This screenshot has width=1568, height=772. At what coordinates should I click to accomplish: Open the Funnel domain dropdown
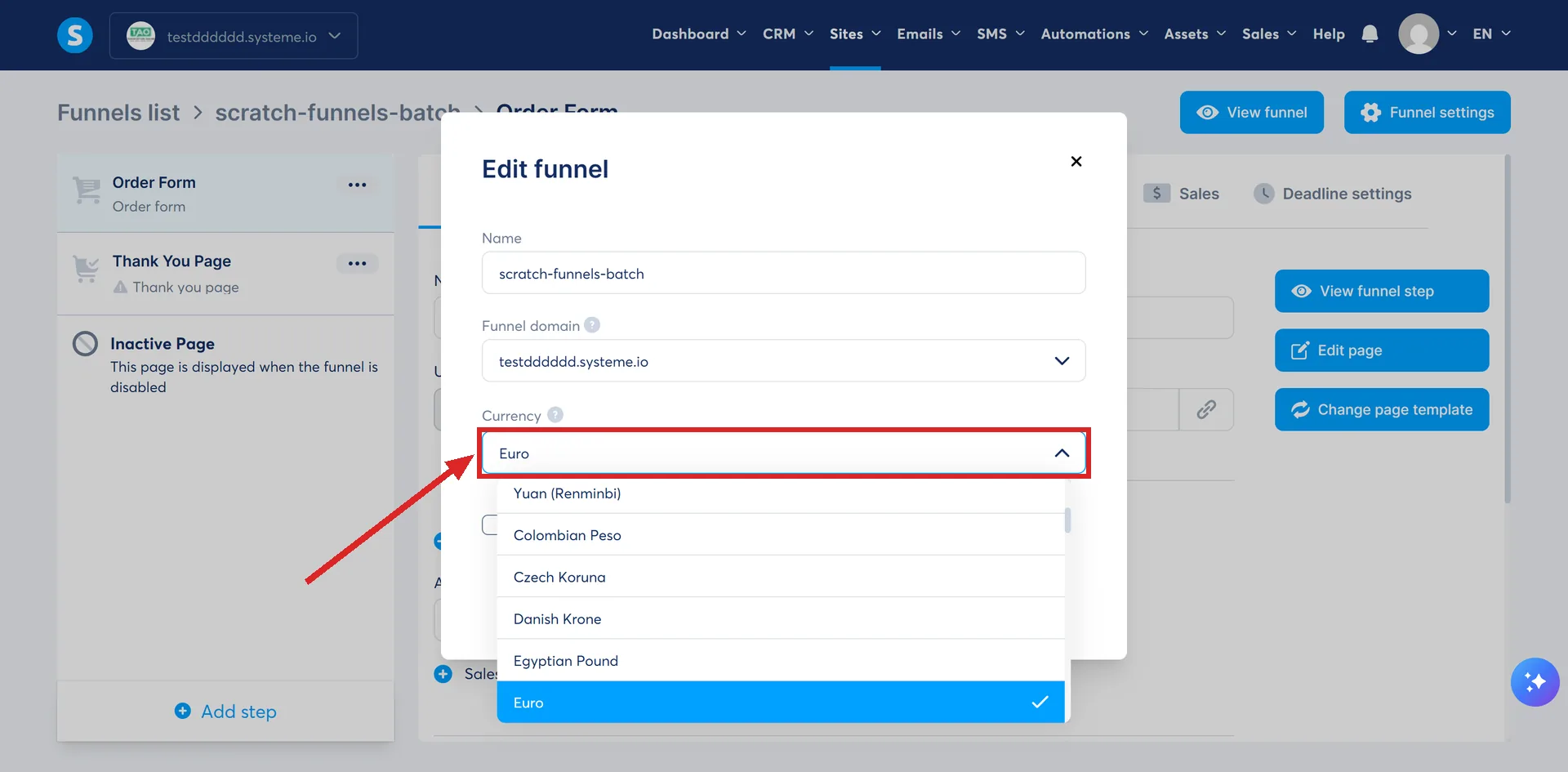783,360
